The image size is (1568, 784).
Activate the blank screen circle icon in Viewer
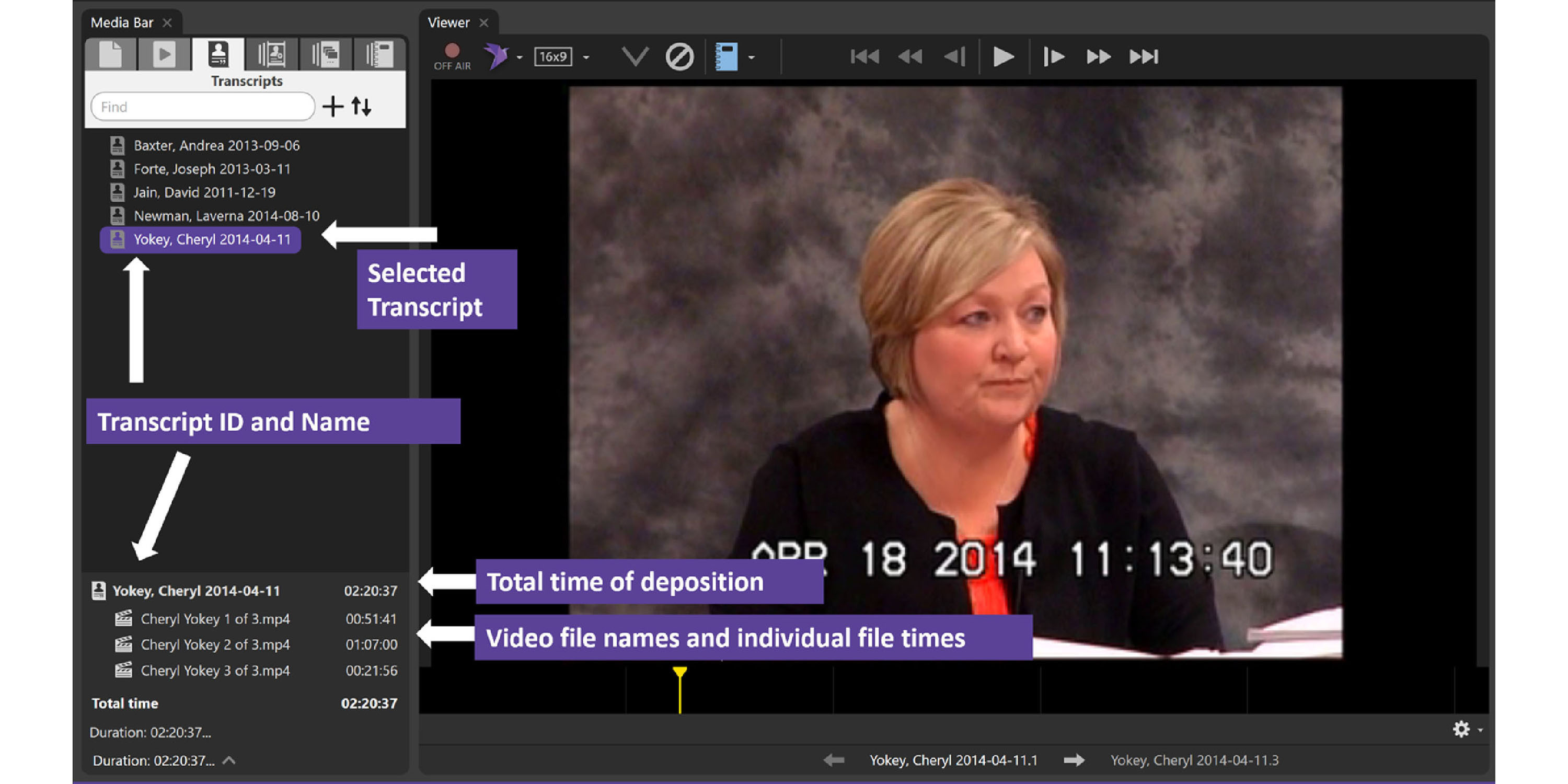tap(680, 56)
